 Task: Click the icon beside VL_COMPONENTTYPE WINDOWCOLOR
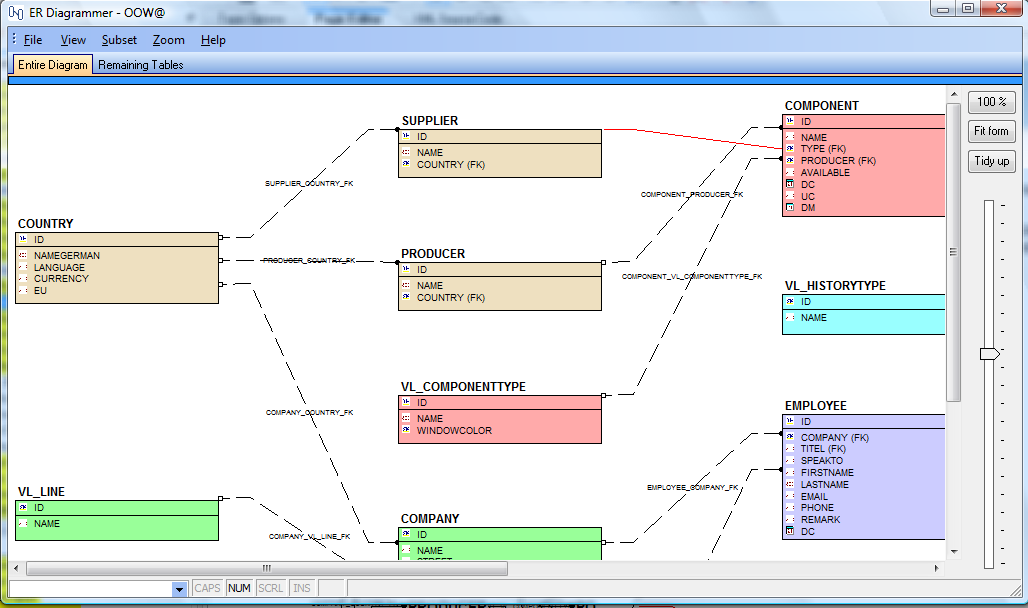pos(406,431)
